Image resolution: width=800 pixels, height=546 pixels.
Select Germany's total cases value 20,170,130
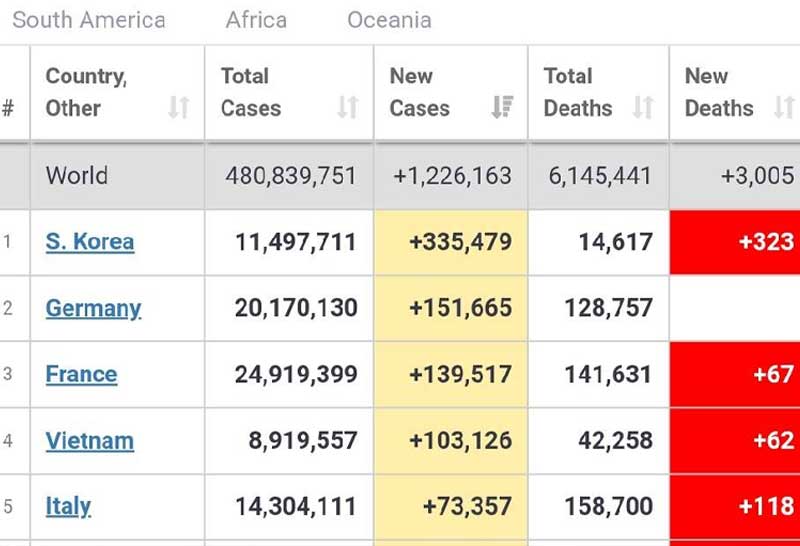(296, 308)
